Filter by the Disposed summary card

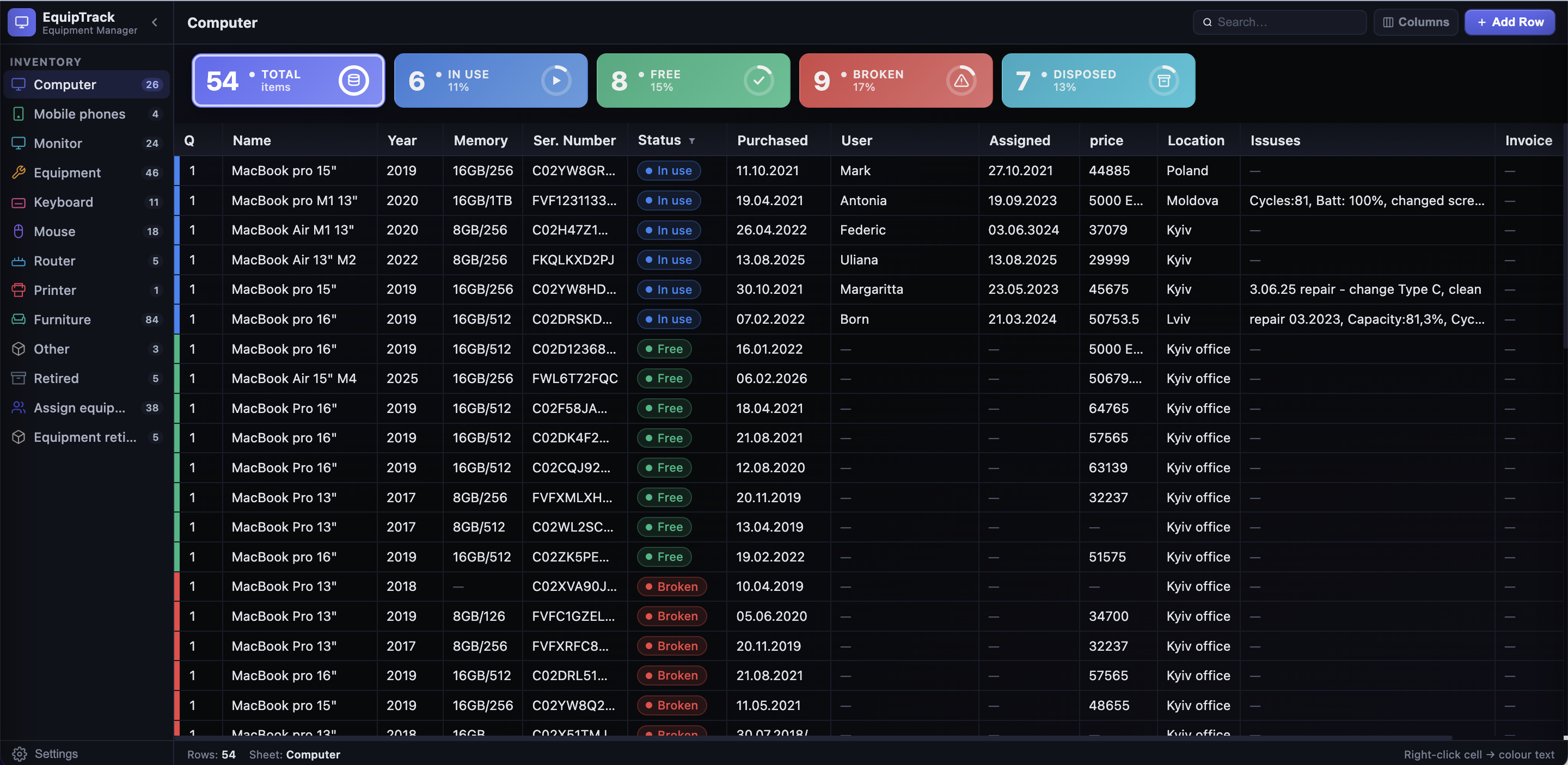1098,81
